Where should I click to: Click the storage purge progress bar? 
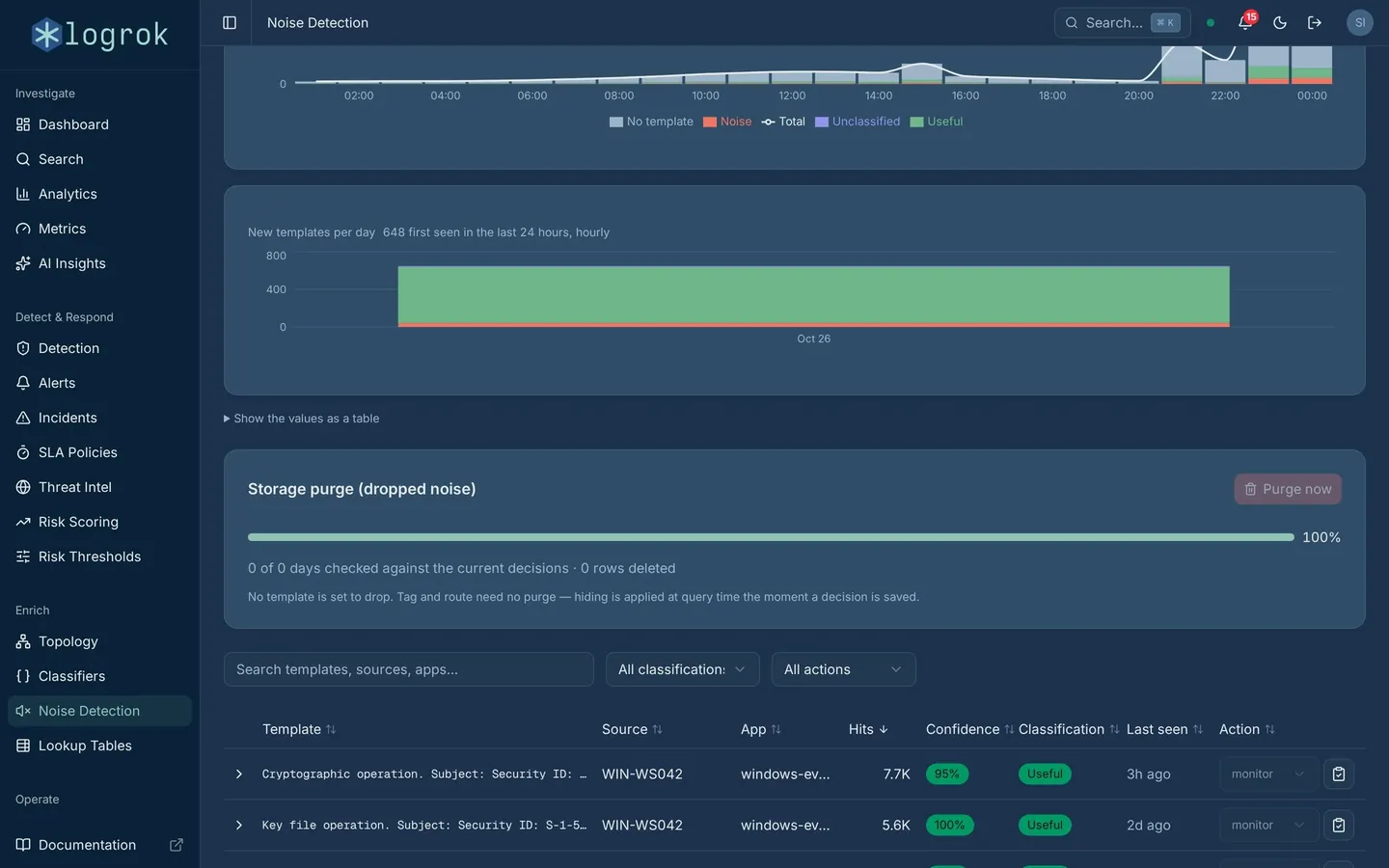(x=771, y=537)
